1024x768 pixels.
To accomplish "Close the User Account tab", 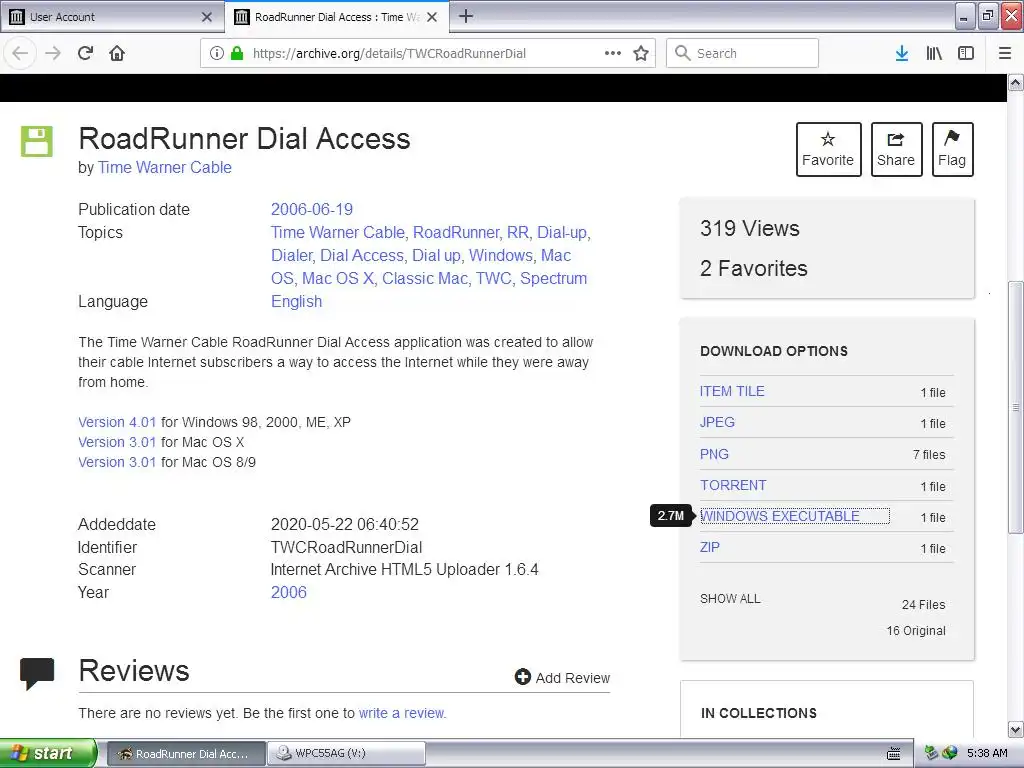I will tap(207, 17).
